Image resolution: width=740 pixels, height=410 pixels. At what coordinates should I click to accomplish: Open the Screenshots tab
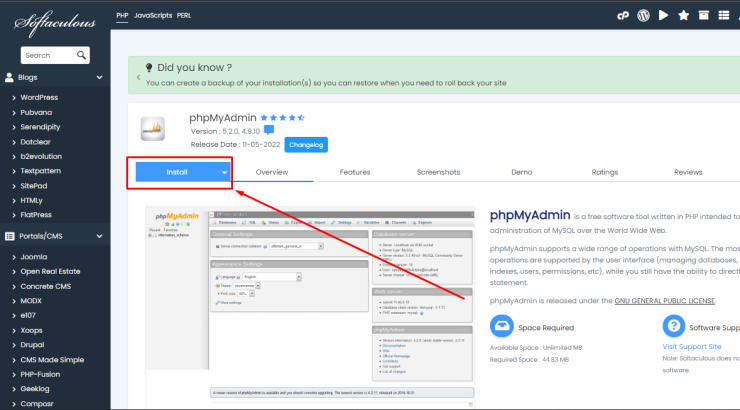(x=438, y=172)
